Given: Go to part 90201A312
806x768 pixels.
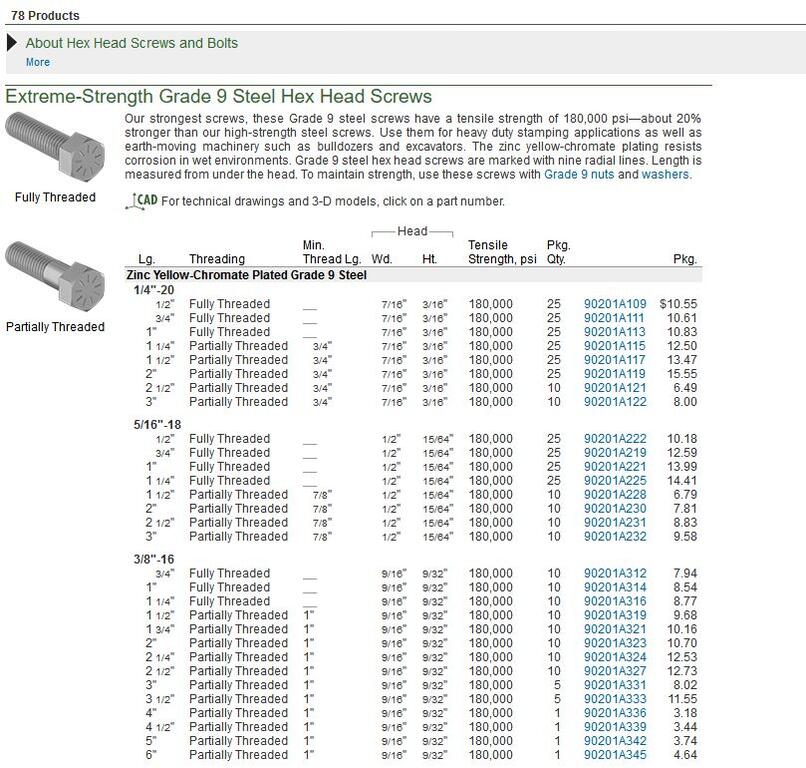Looking at the screenshot, I should click(615, 573).
